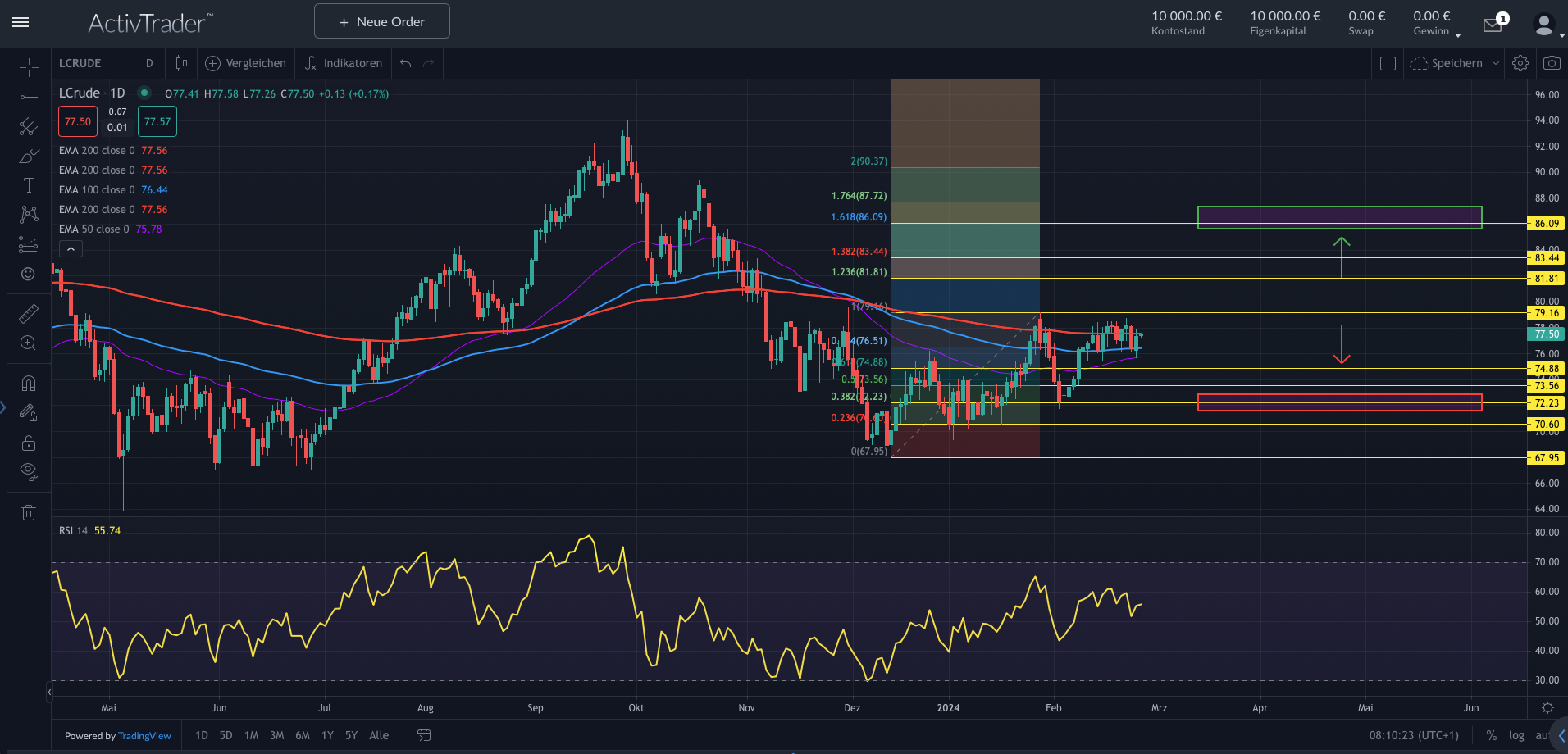1568x754 pixels.
Task: Hide all drawings via the eye icon
Action: 29,471
